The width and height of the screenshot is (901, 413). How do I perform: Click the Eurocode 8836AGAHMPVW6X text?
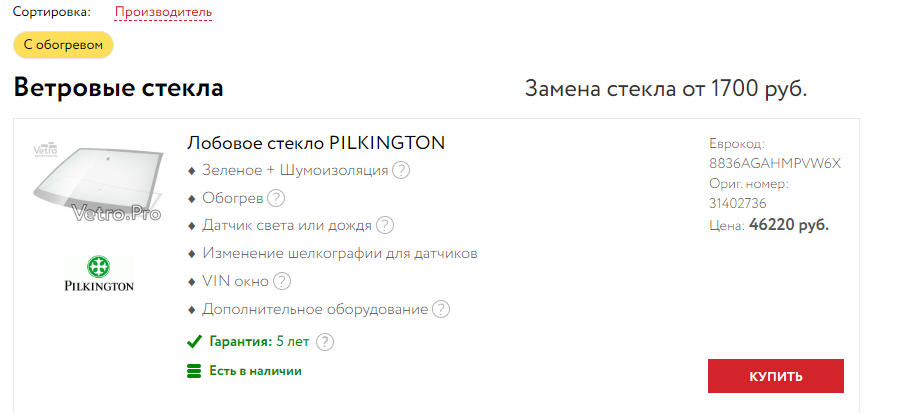(775, 163)
